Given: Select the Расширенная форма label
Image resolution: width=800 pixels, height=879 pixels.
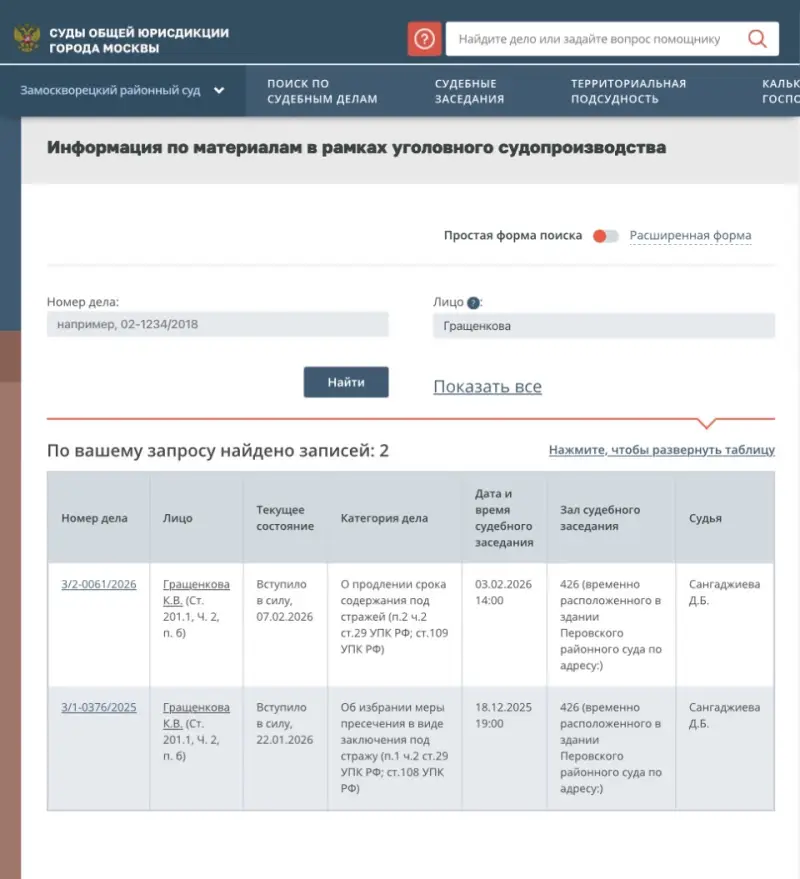Looking at the screenshot, I should [x=690, y=236].
